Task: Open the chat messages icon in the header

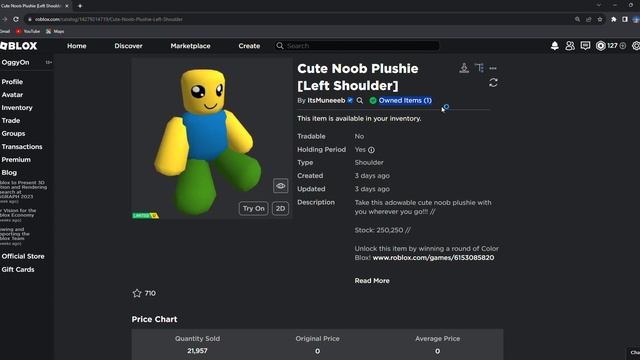Action: click(x=585, y=46)
